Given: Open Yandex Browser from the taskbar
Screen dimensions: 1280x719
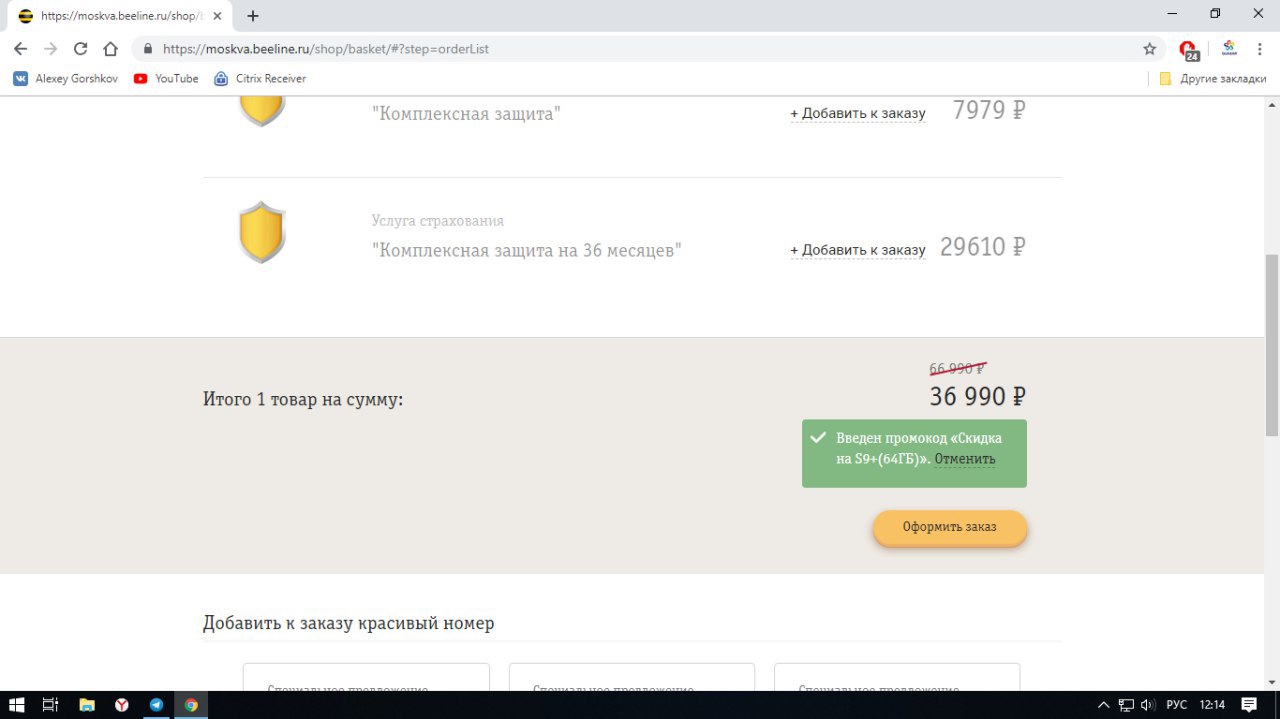Looking at the screenshot, I should 121,704.
